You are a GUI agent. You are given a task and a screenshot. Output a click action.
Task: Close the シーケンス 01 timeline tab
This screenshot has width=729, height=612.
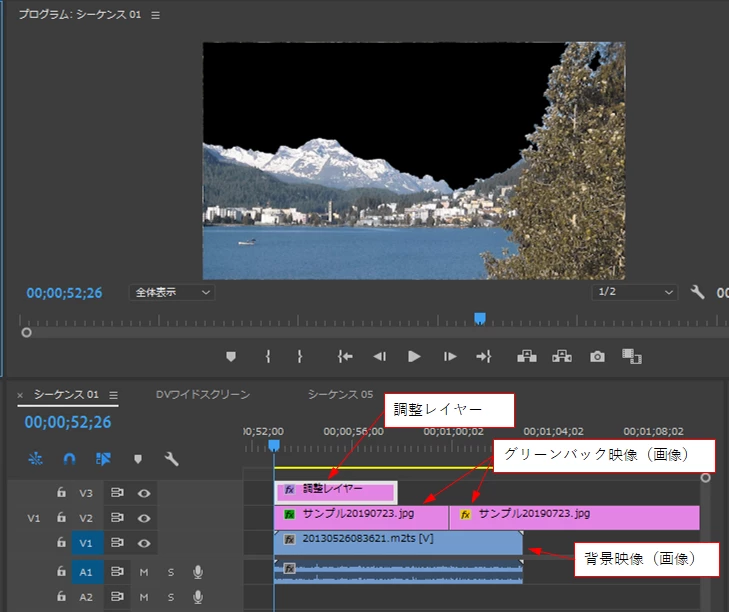click(20, 395)
